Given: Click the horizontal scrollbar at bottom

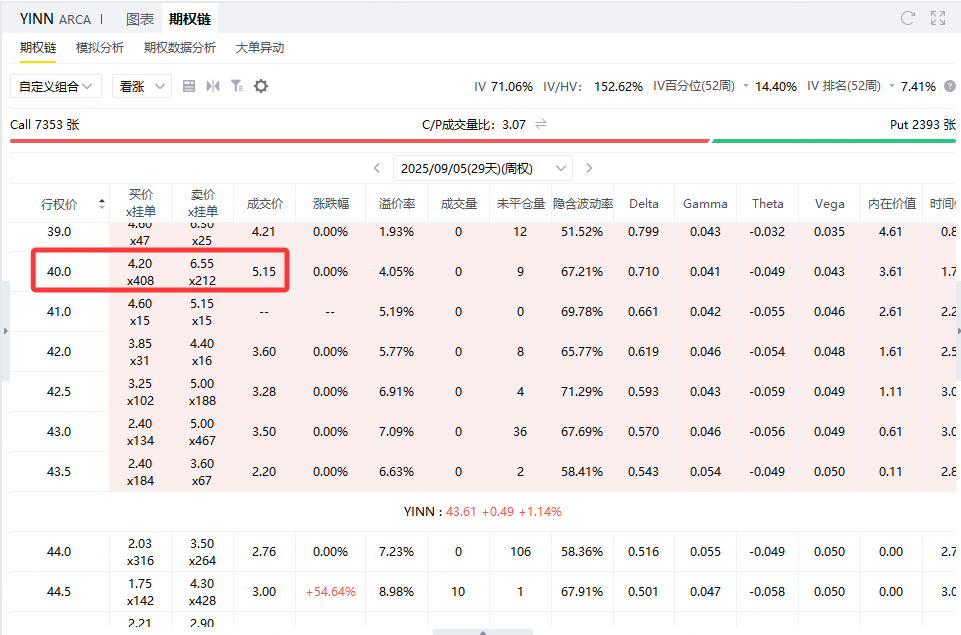Looking at the screenshot, I should (483, 632).
